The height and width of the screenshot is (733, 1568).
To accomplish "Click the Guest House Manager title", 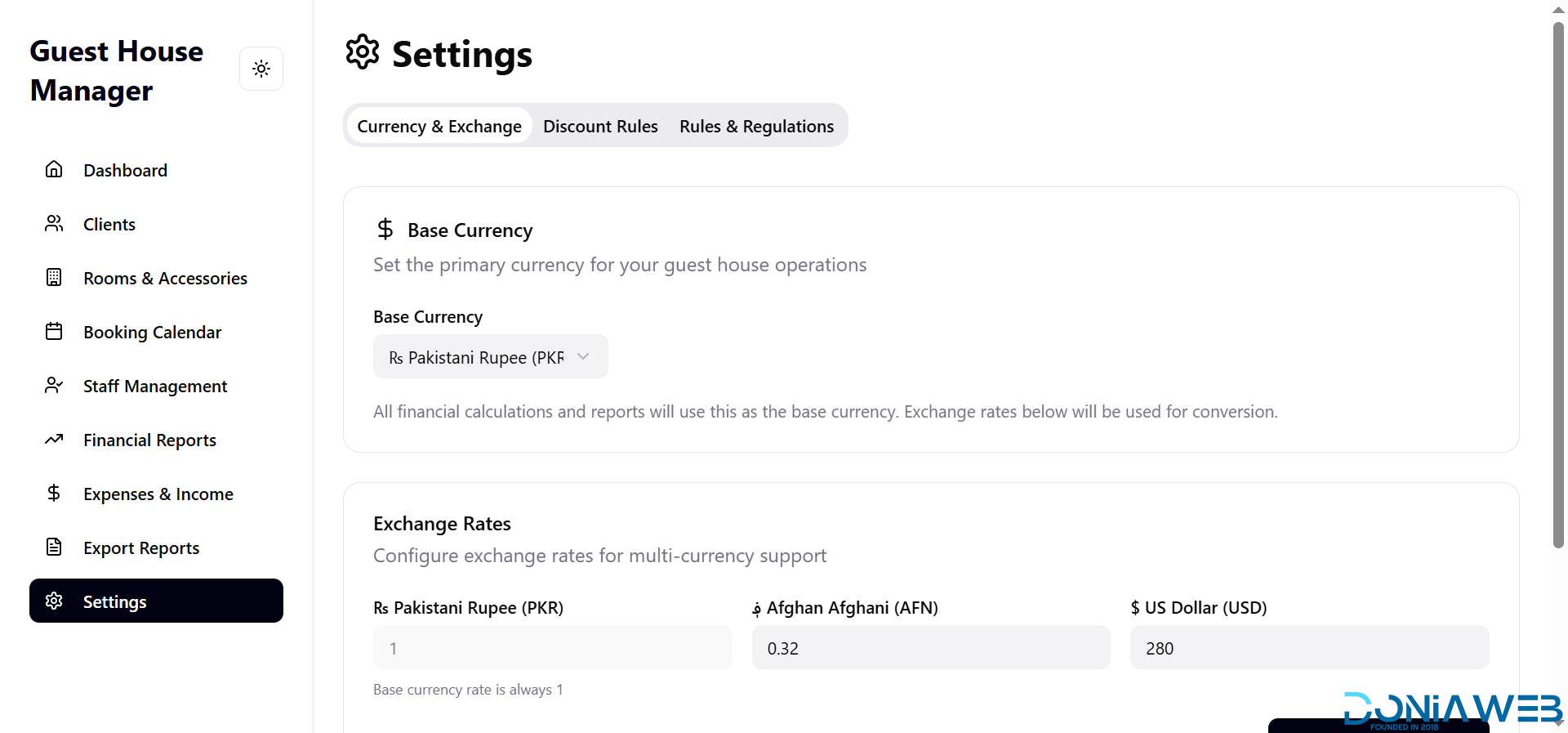I will tap(117, 71).
